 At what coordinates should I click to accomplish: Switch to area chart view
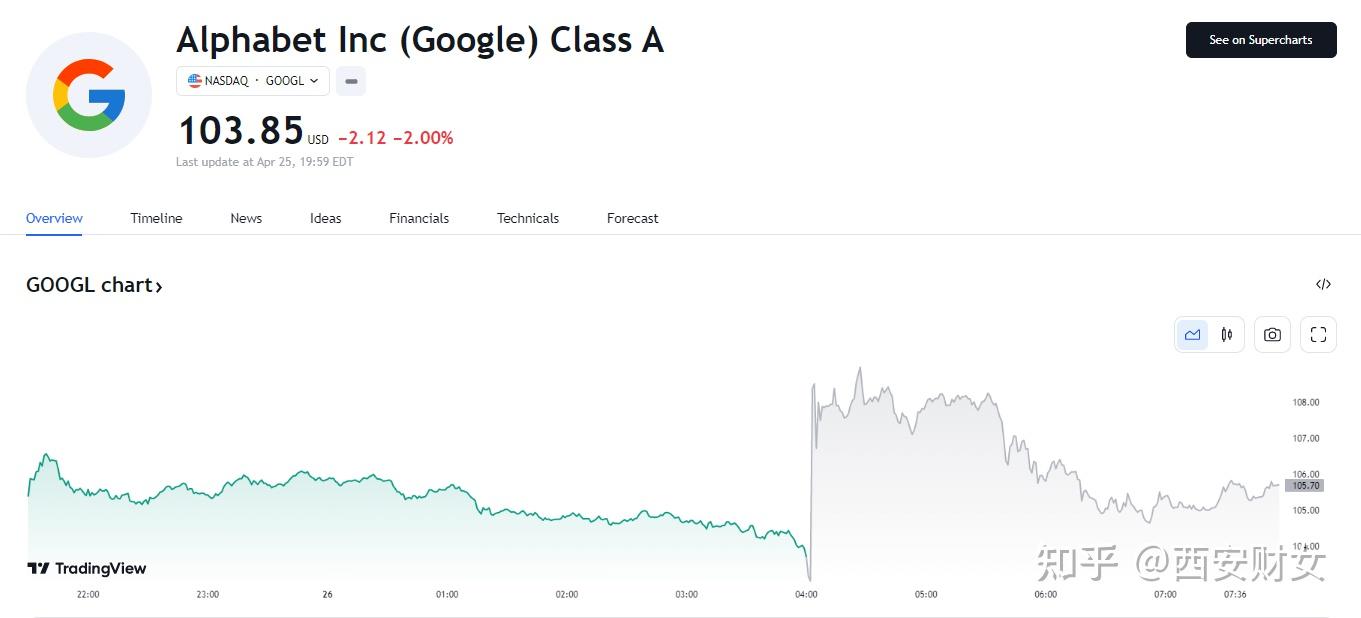click(1192, 335)
